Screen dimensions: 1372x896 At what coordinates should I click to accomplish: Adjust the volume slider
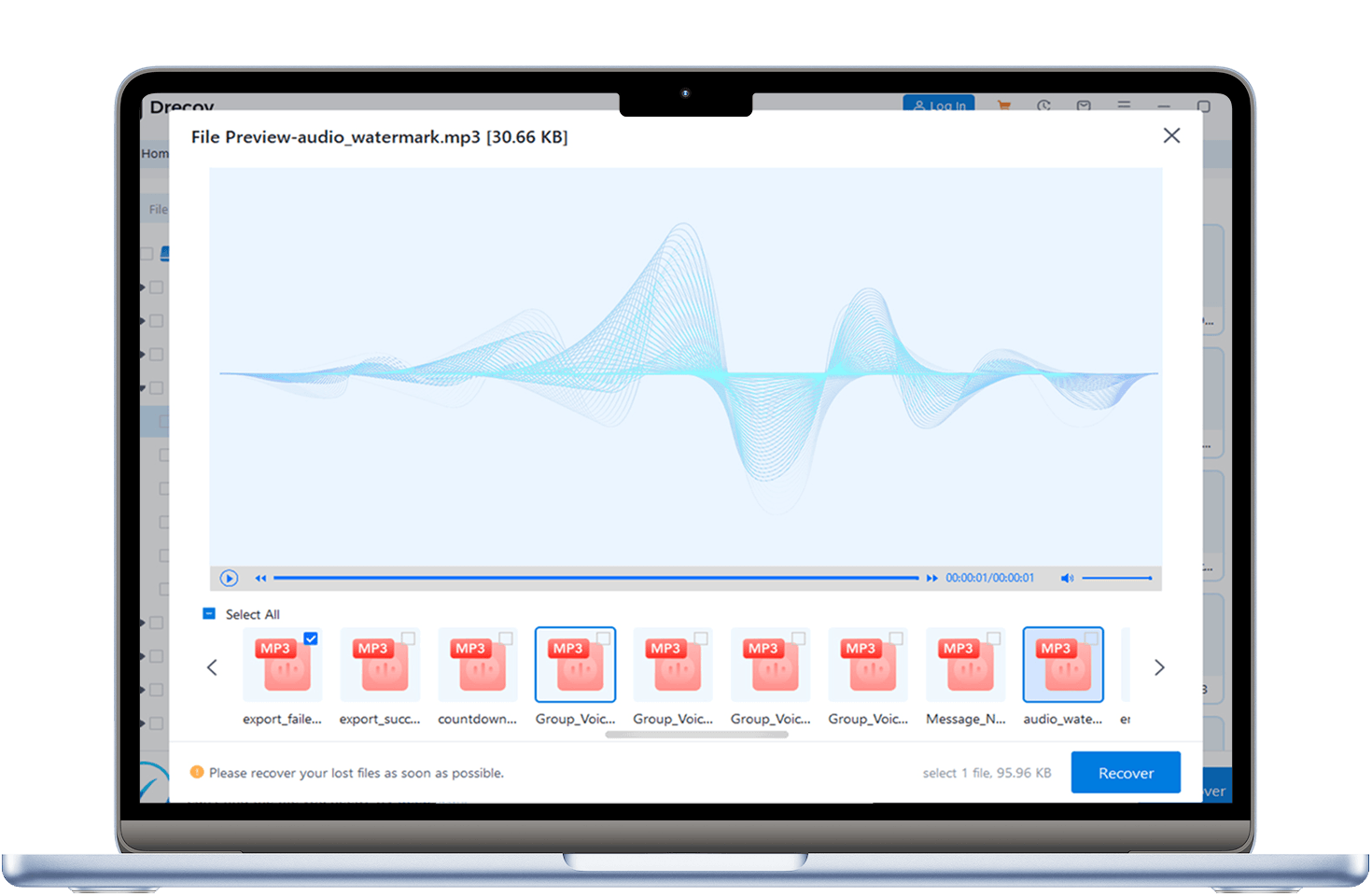coord(1116,578)
